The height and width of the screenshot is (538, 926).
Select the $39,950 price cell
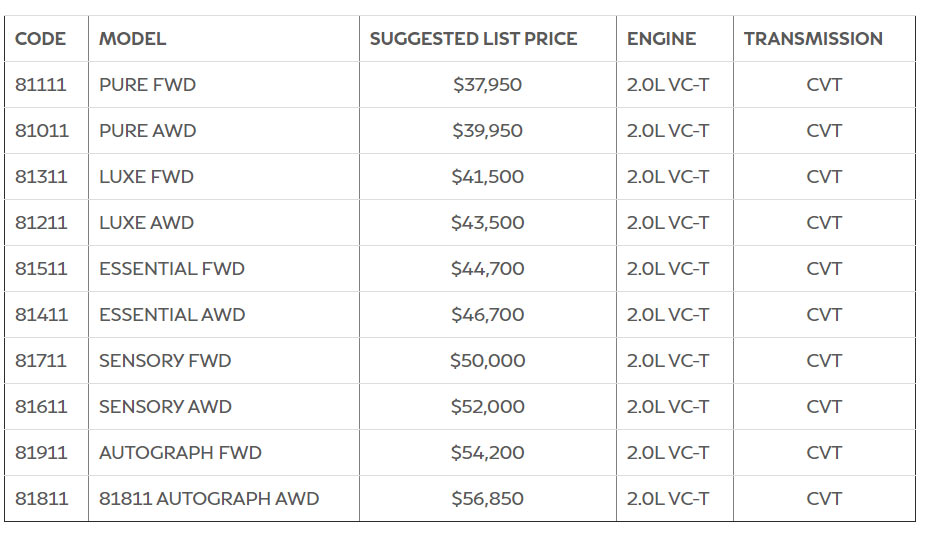[487, 131]
